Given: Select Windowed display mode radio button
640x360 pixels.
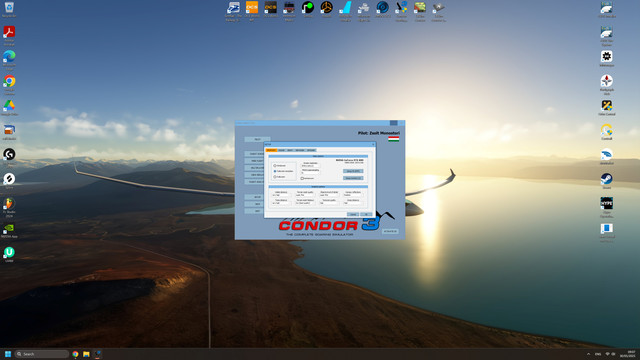Looking at the screenshot, I should point(275,166).
